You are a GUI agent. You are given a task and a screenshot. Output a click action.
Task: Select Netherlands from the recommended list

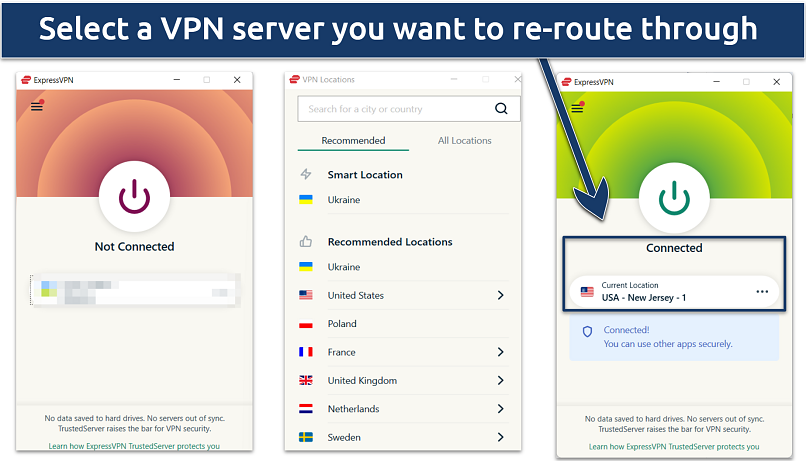[353, 409]
